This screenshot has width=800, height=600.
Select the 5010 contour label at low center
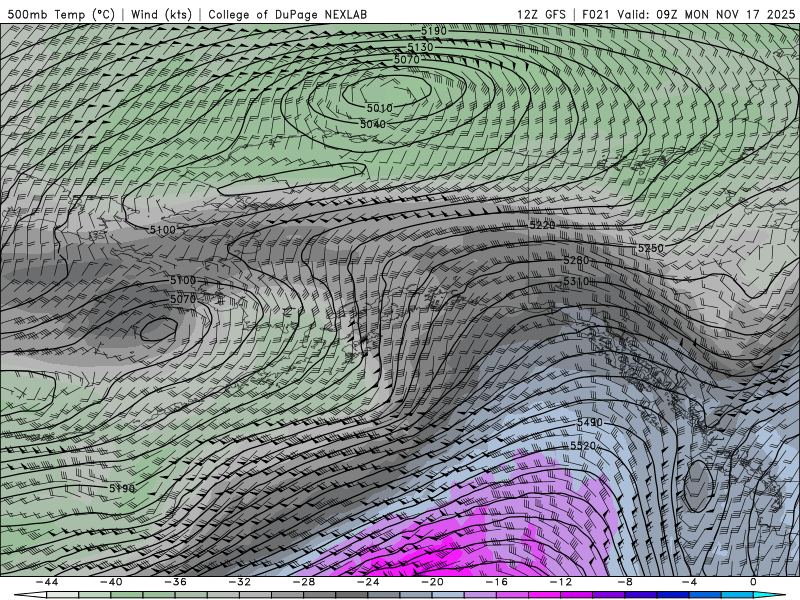click(x=380, y=108)
